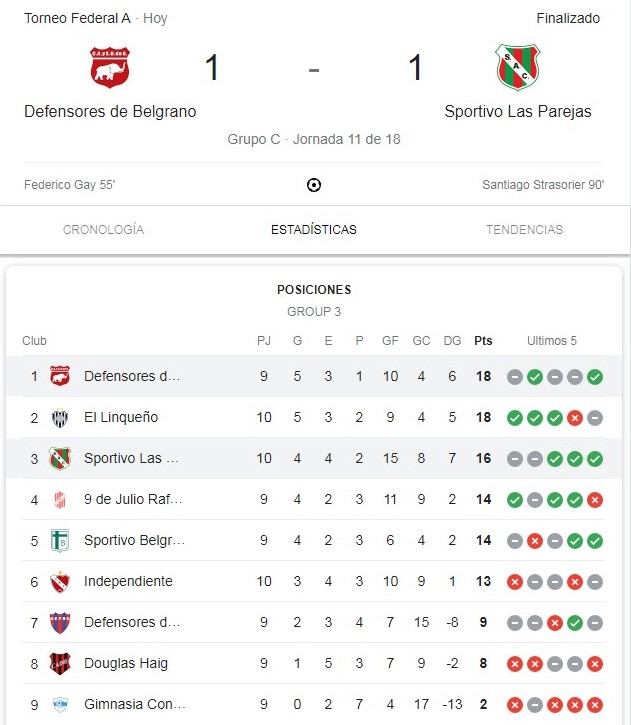Screen dimensions: 631x725
Task: Select Douglas Haig team name
Action: coord(126,664)
